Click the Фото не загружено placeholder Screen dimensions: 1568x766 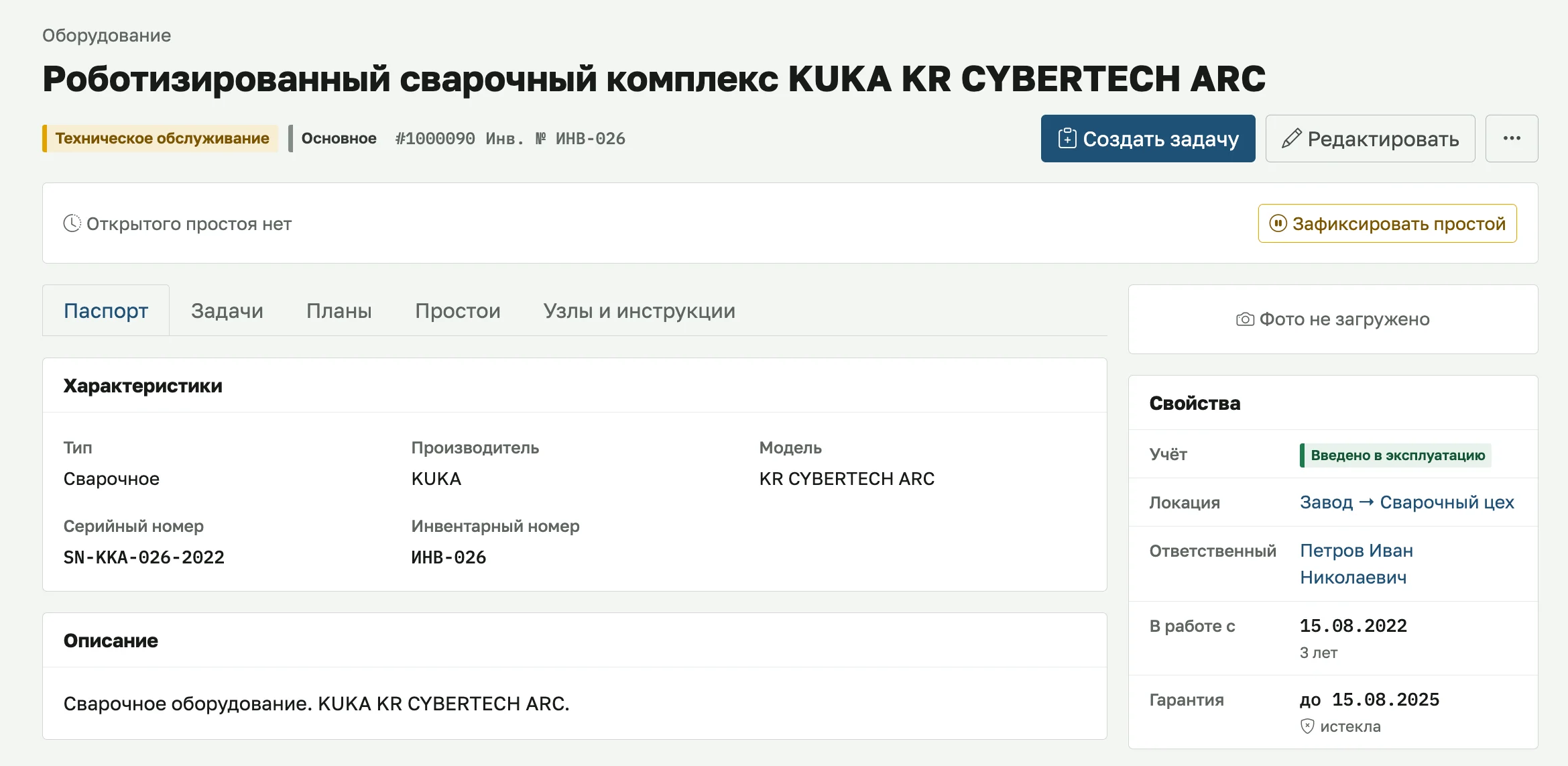point(1333,319)
